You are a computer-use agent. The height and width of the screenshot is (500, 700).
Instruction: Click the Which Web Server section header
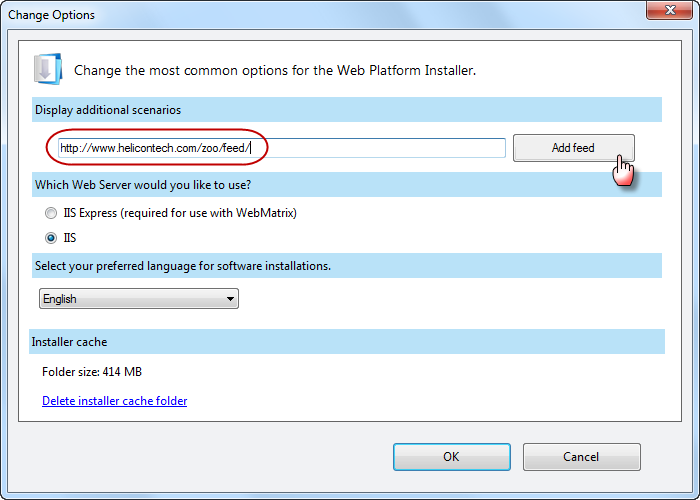tap(347, 185)
